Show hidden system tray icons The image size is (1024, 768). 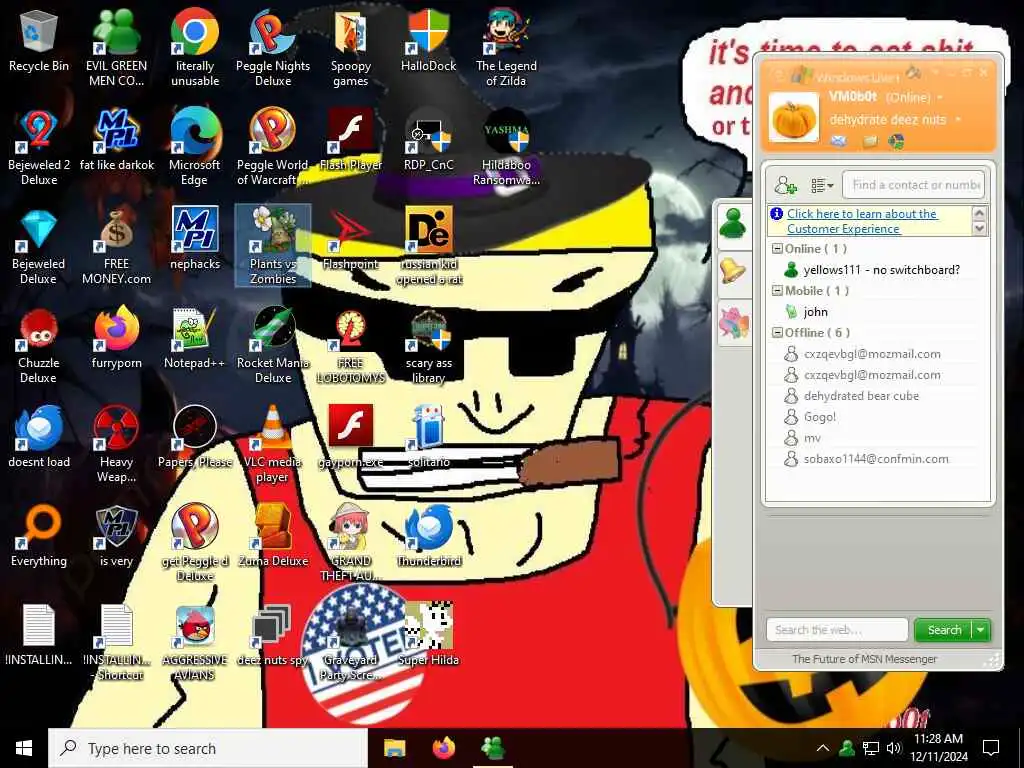coord(823,748)
